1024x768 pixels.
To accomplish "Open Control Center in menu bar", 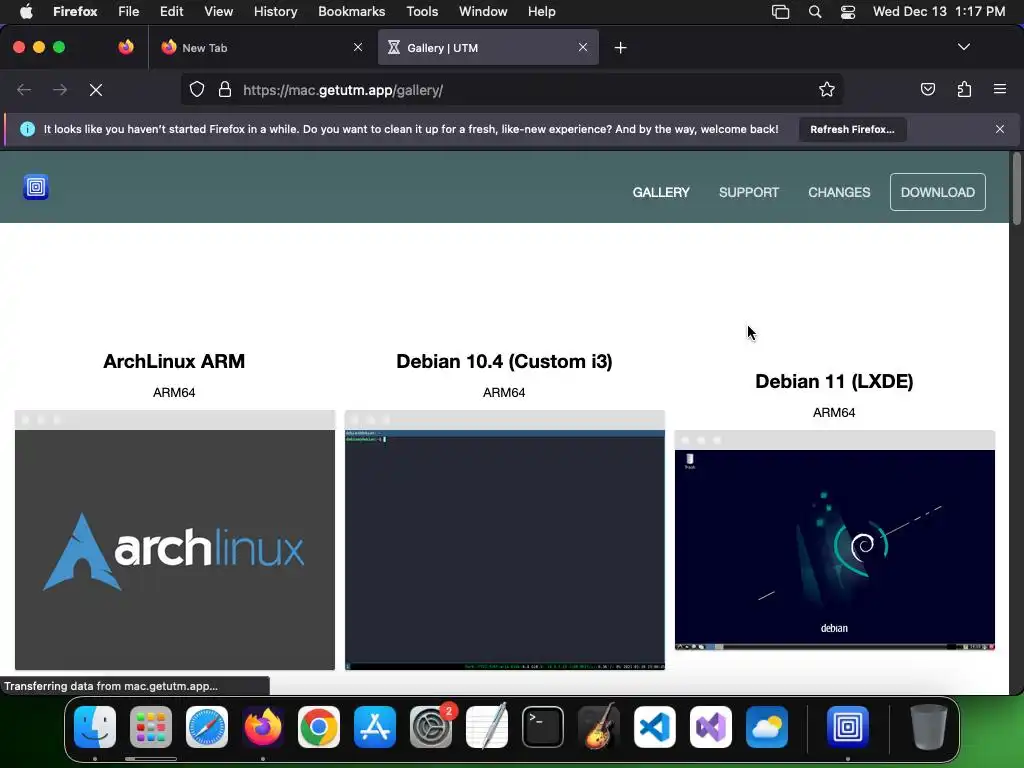I will click(x=848, y=12).
